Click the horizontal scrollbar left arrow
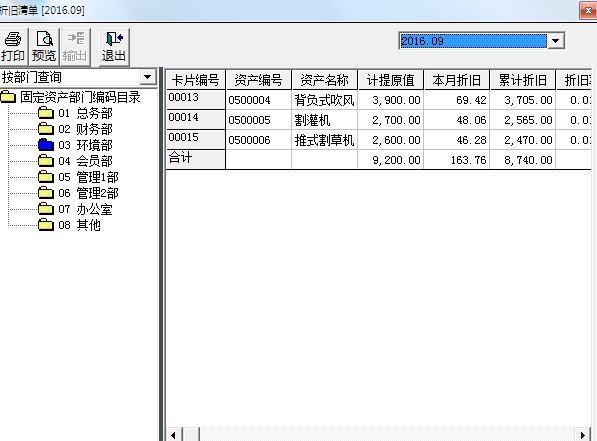The width and height of the screenshot is (597, 441). click(174, 435)
